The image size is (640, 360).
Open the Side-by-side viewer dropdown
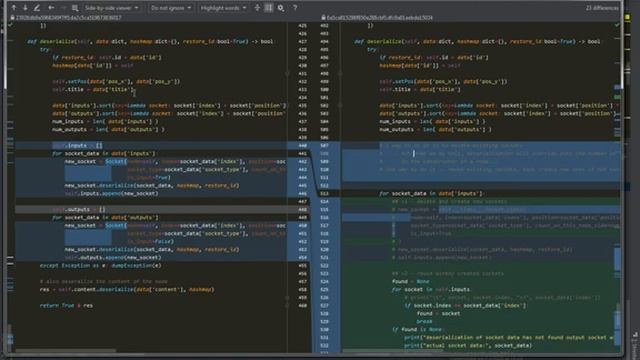pos(111,8)
